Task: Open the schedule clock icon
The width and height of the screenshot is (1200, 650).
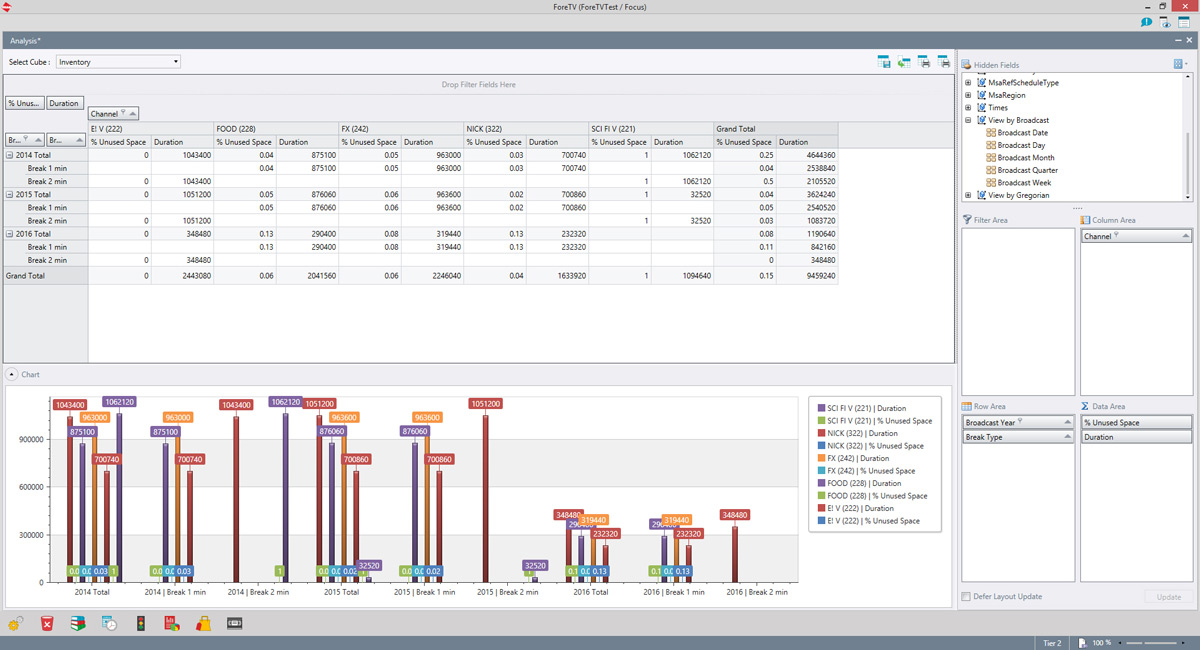Action: 110,623
